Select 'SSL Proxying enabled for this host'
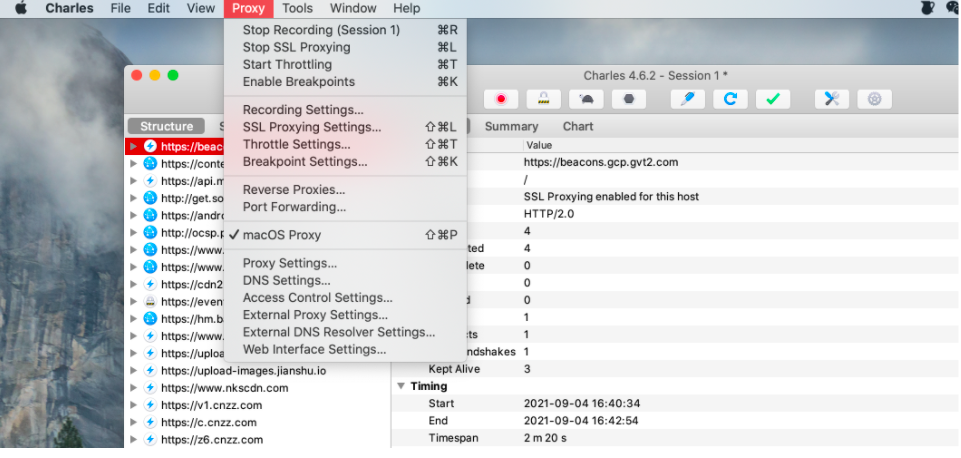 point(611,197)
